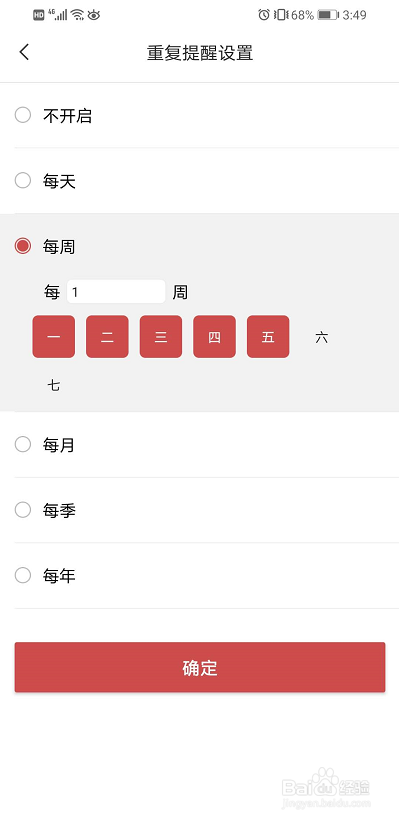Click the week interval input field

116,292
